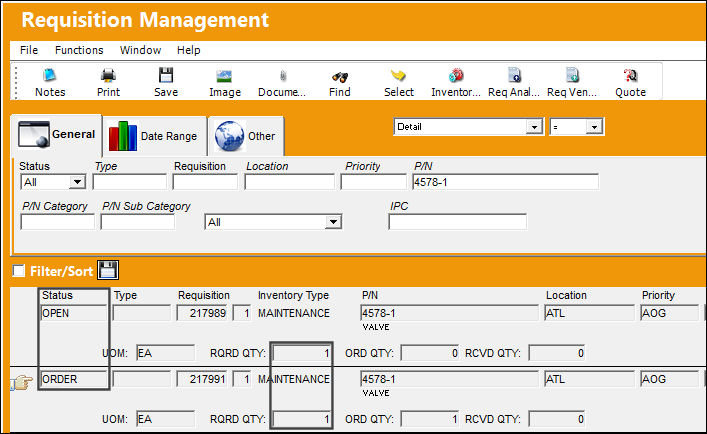The image size is (707, 434).
Task: Enable the Filter/Sort checkbox
Action: pyautogui.click(x=18, y=270)
